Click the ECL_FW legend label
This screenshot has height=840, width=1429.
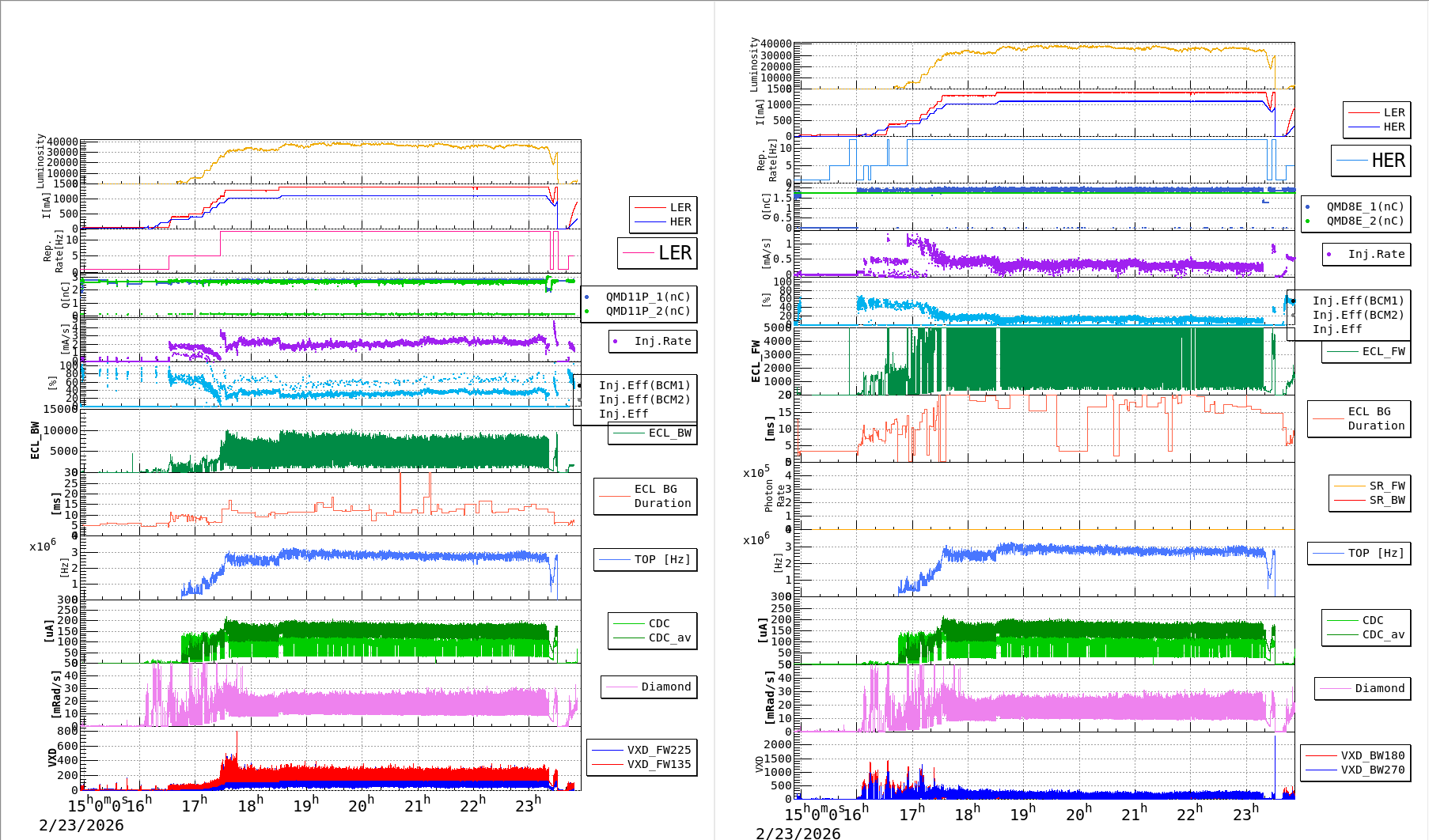point(1382,351)
